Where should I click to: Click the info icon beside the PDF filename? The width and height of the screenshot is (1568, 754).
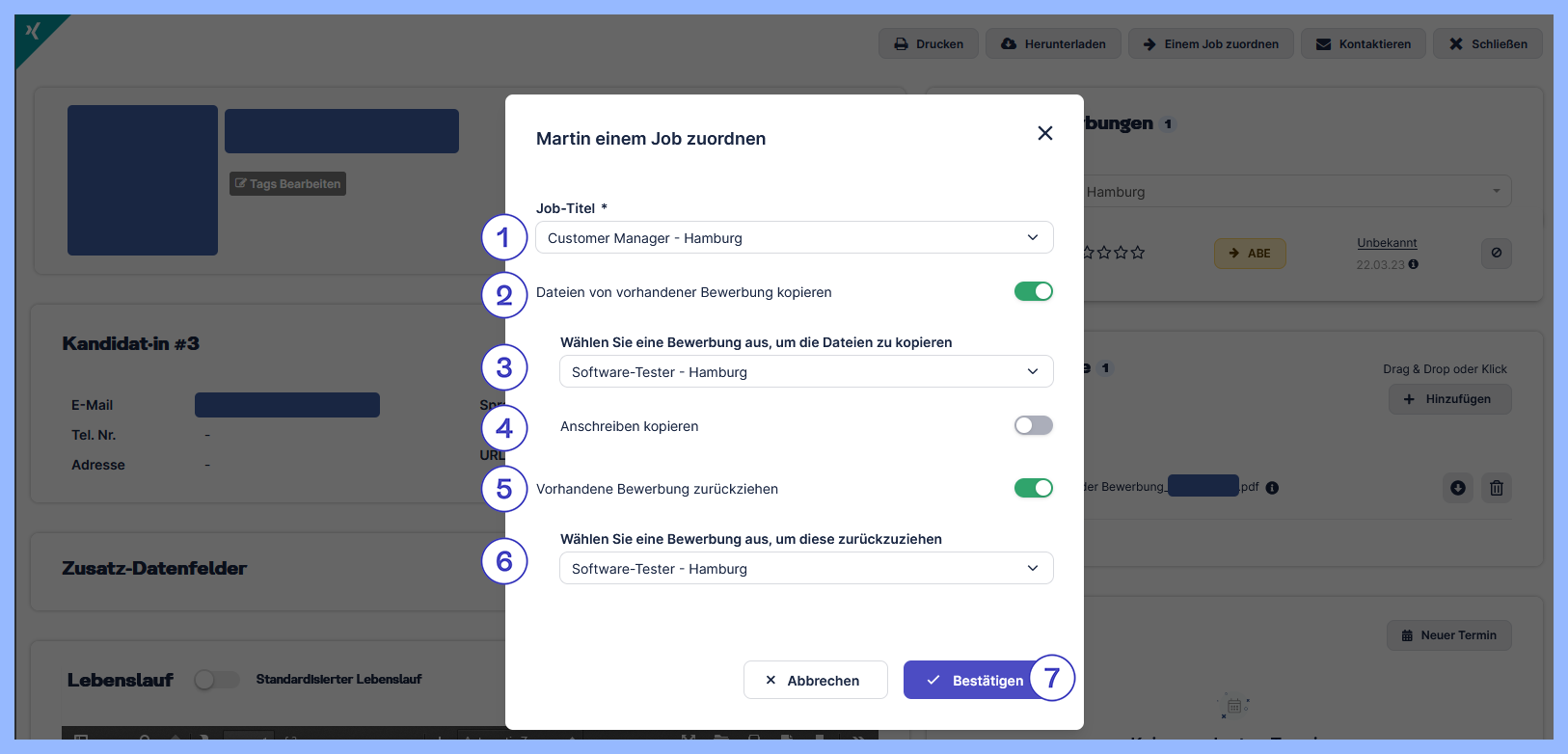1272,488
